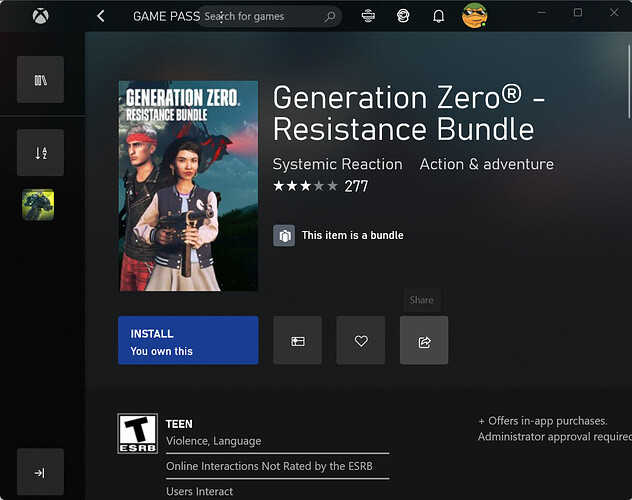Open notifications bell

point(439,16)
